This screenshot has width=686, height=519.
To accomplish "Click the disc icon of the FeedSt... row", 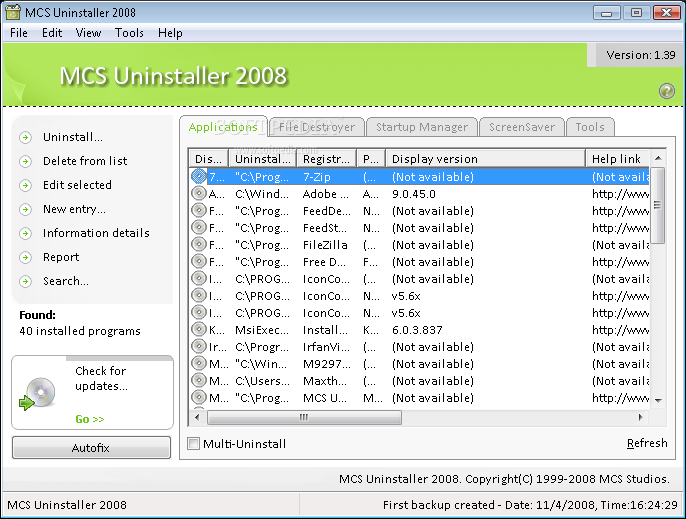I will (x=199, y=228).
